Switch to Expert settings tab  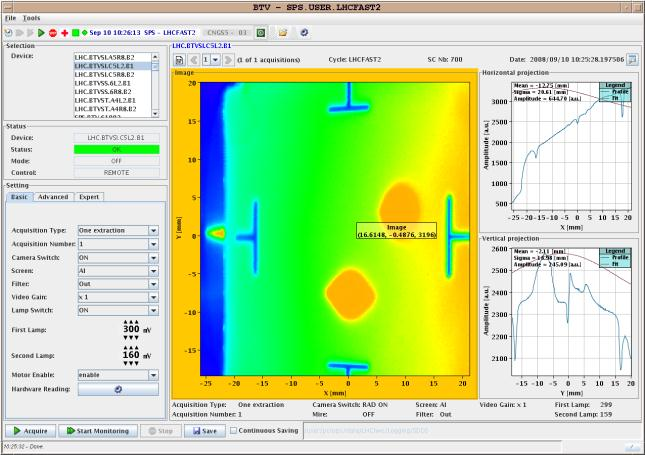pyautogui.click(x=89, y=197)
